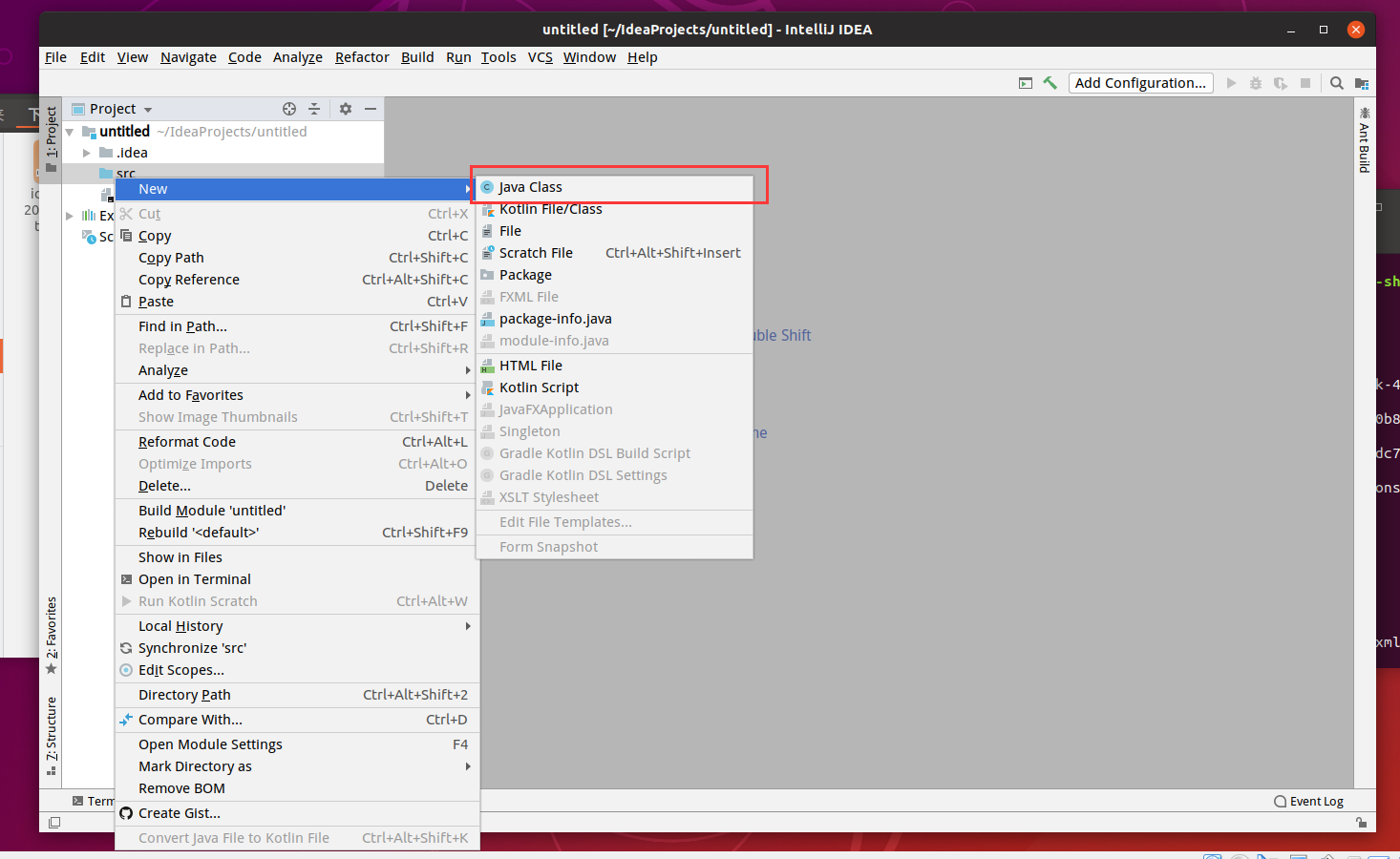
Task: Open the File menu
Action: [55, 57]
